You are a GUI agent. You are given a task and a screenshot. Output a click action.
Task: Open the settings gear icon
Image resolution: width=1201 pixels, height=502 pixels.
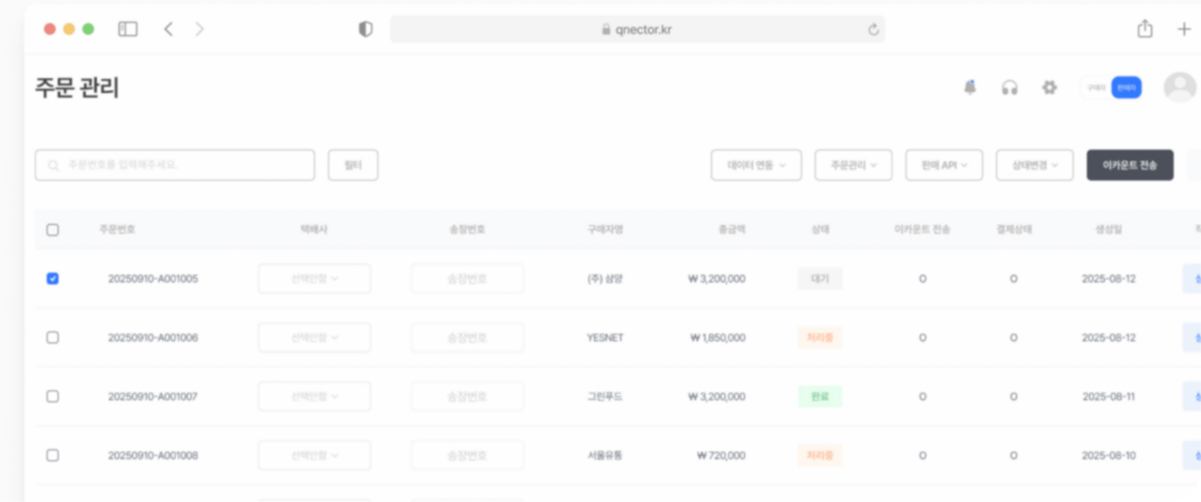(x=1049, y=87)
